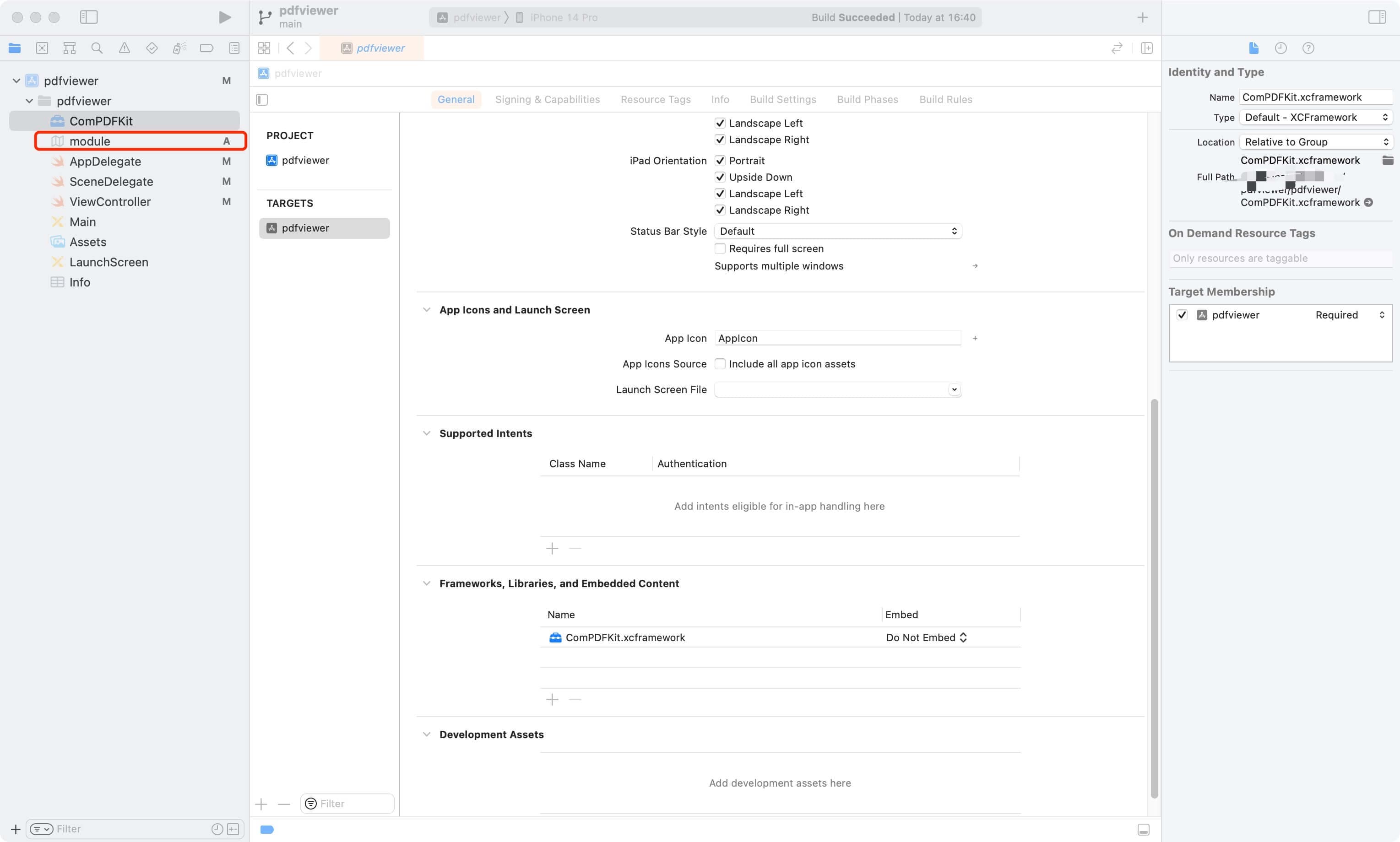Switch to the General tab
This screenshot has height=842, width=1400.
(456, 99)
